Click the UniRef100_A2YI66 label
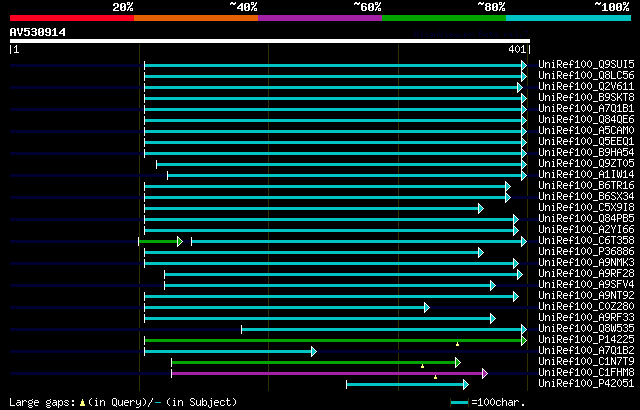Image resolution: width=640 pixels, height=410 pixels. tap(586, 230)
